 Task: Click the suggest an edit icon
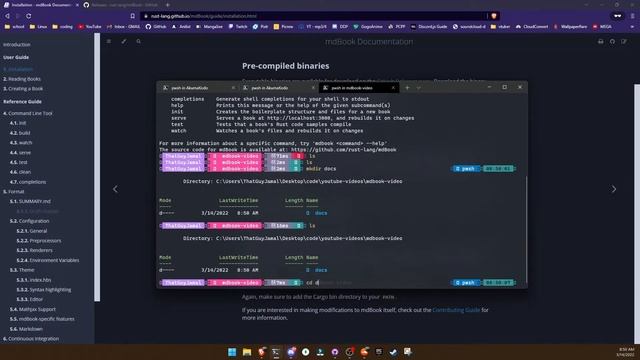point(624,41)
